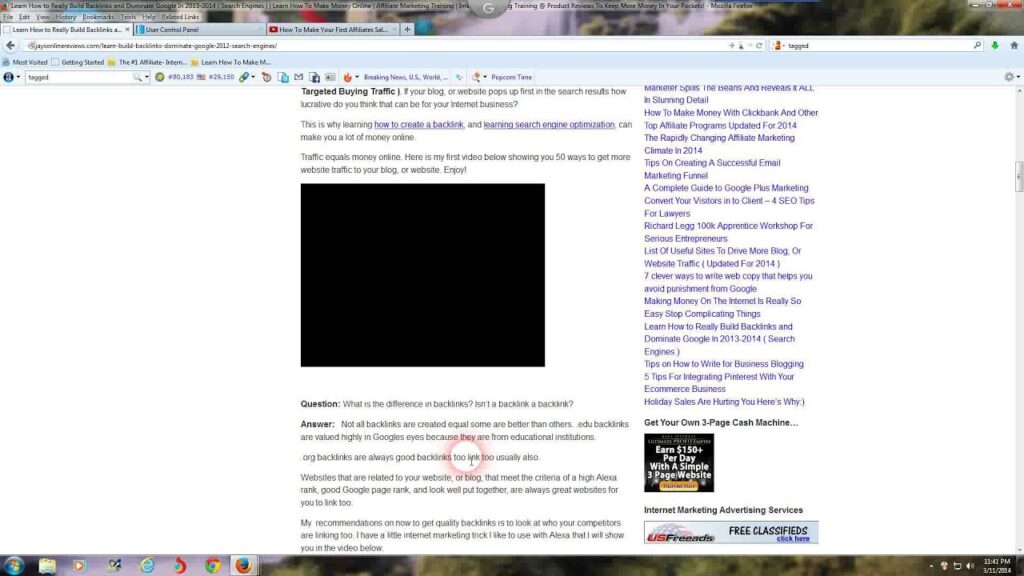1024x576 pixels.
Task: Open the search engine selector dropdown
Action: pos(778,46)
